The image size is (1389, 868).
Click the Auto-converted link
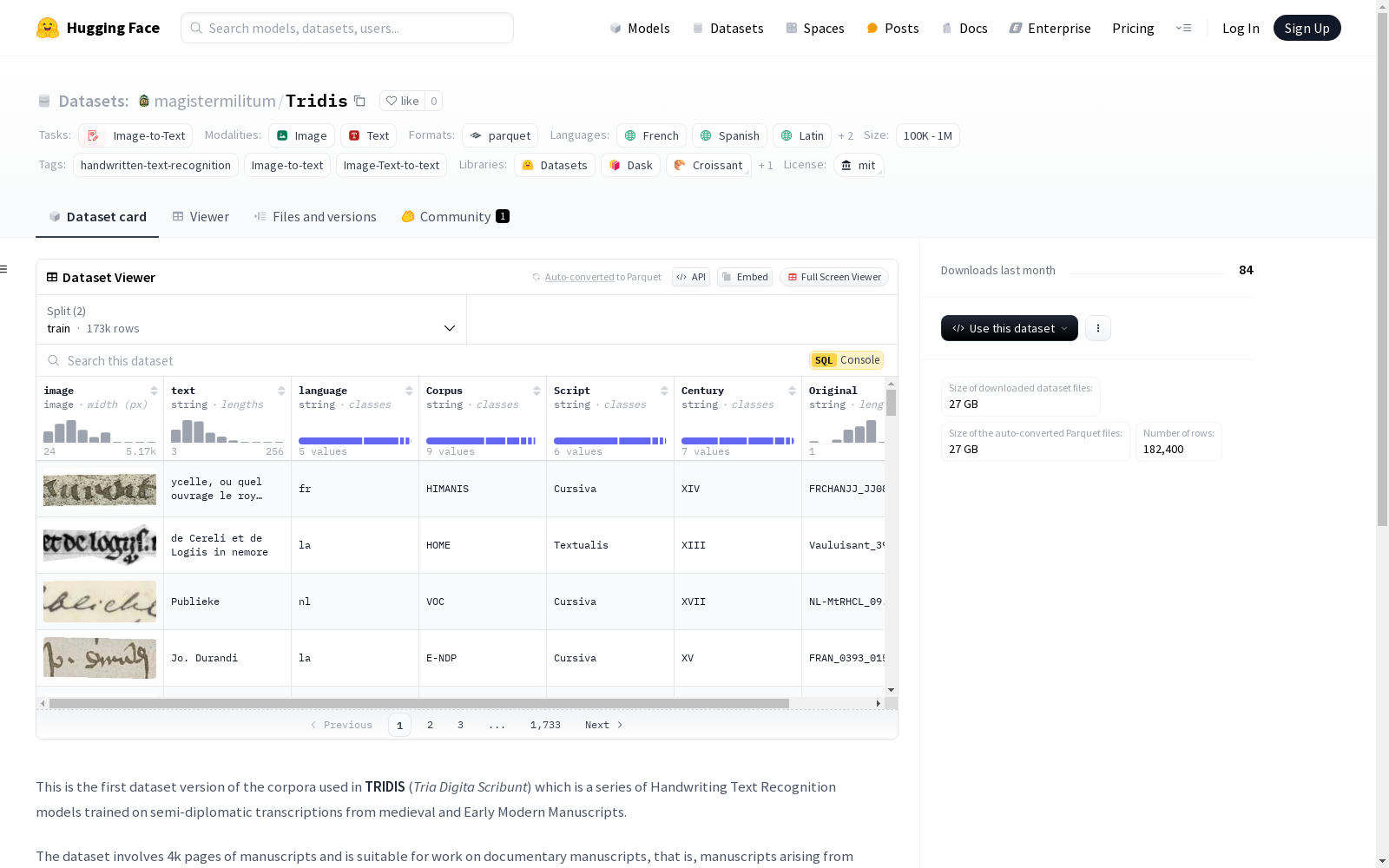579,277
